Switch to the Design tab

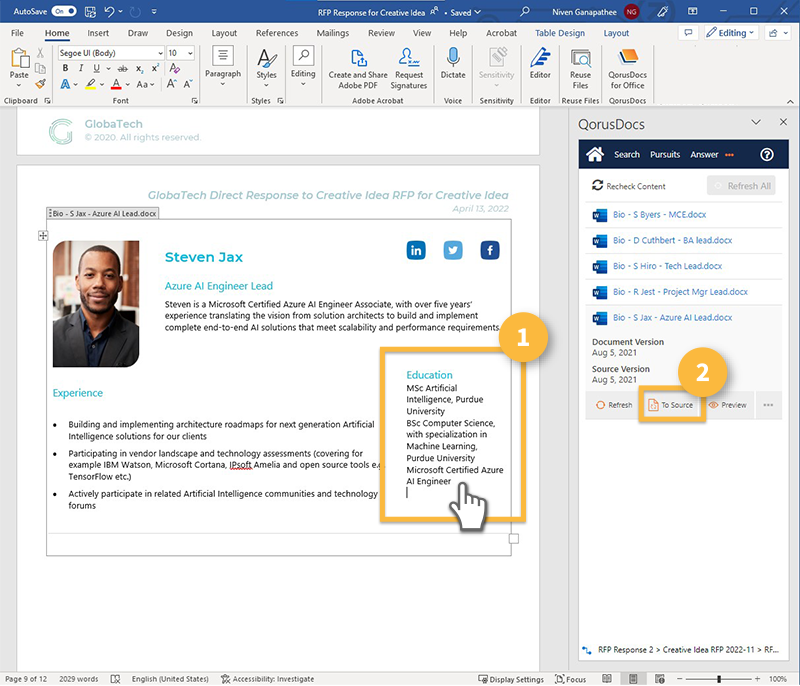tap(179, 33)
